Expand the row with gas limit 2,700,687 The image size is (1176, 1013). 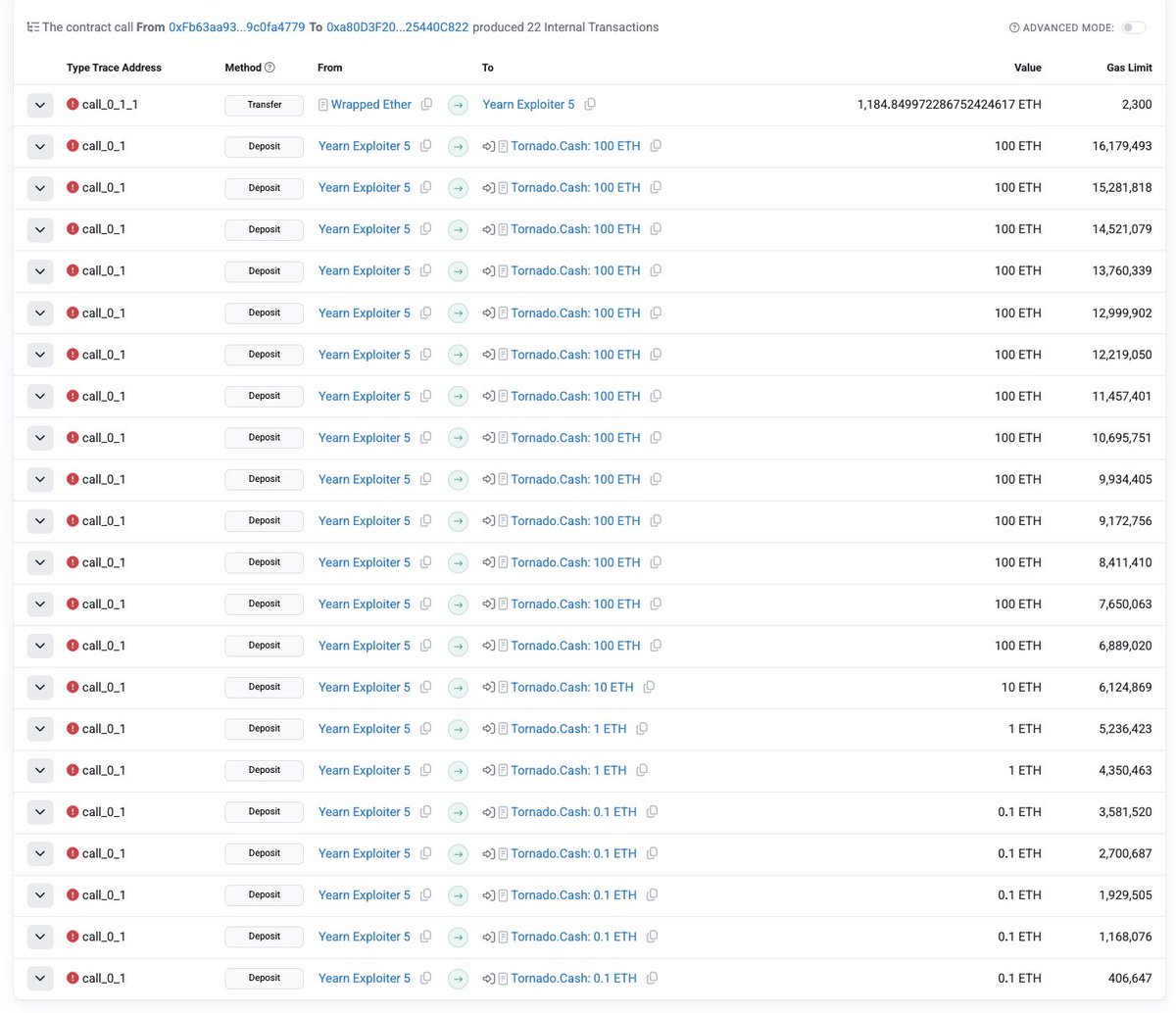[x=40, y=853]
